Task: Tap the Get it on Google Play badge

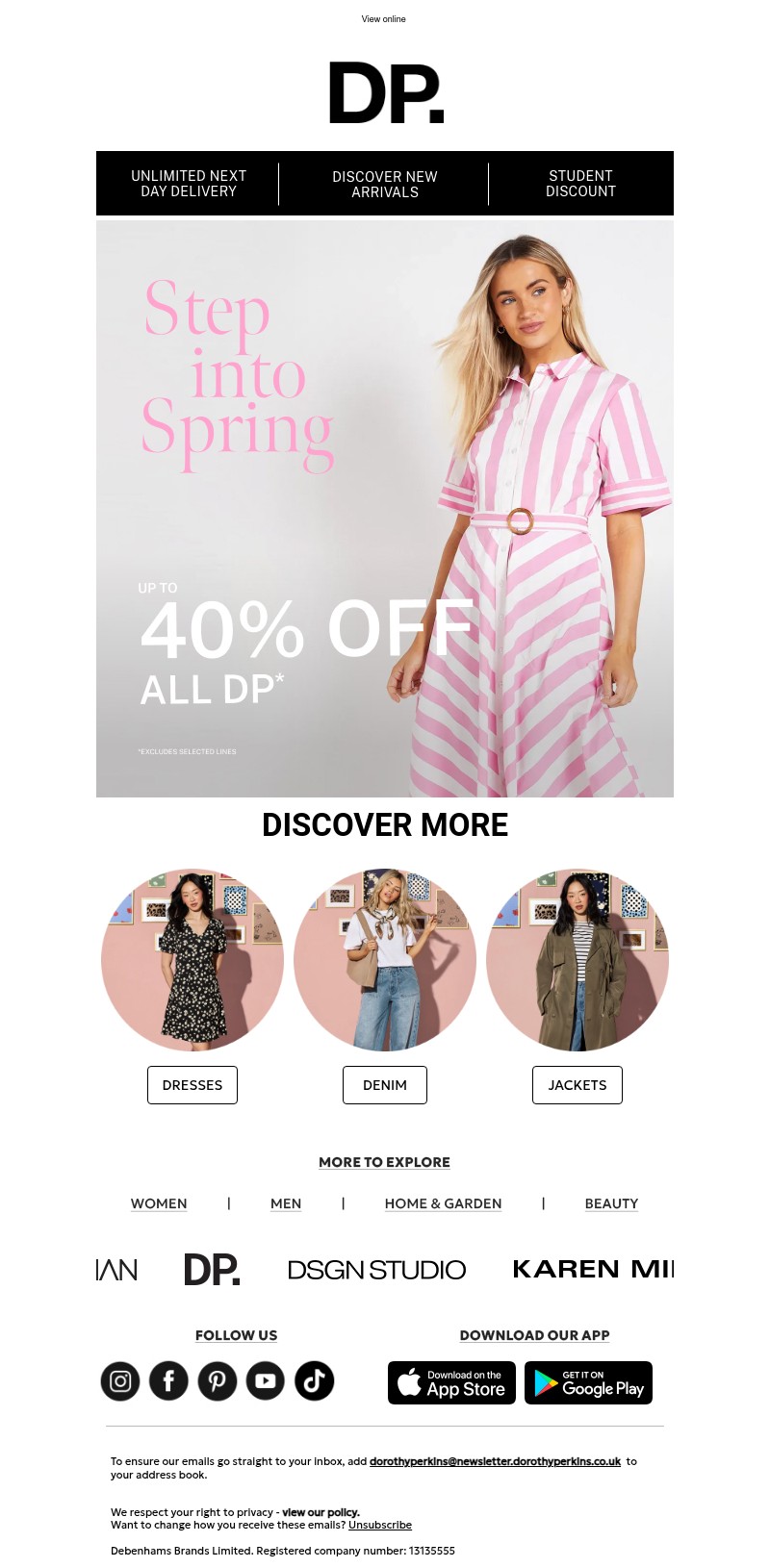Action: coord(588,1382)
